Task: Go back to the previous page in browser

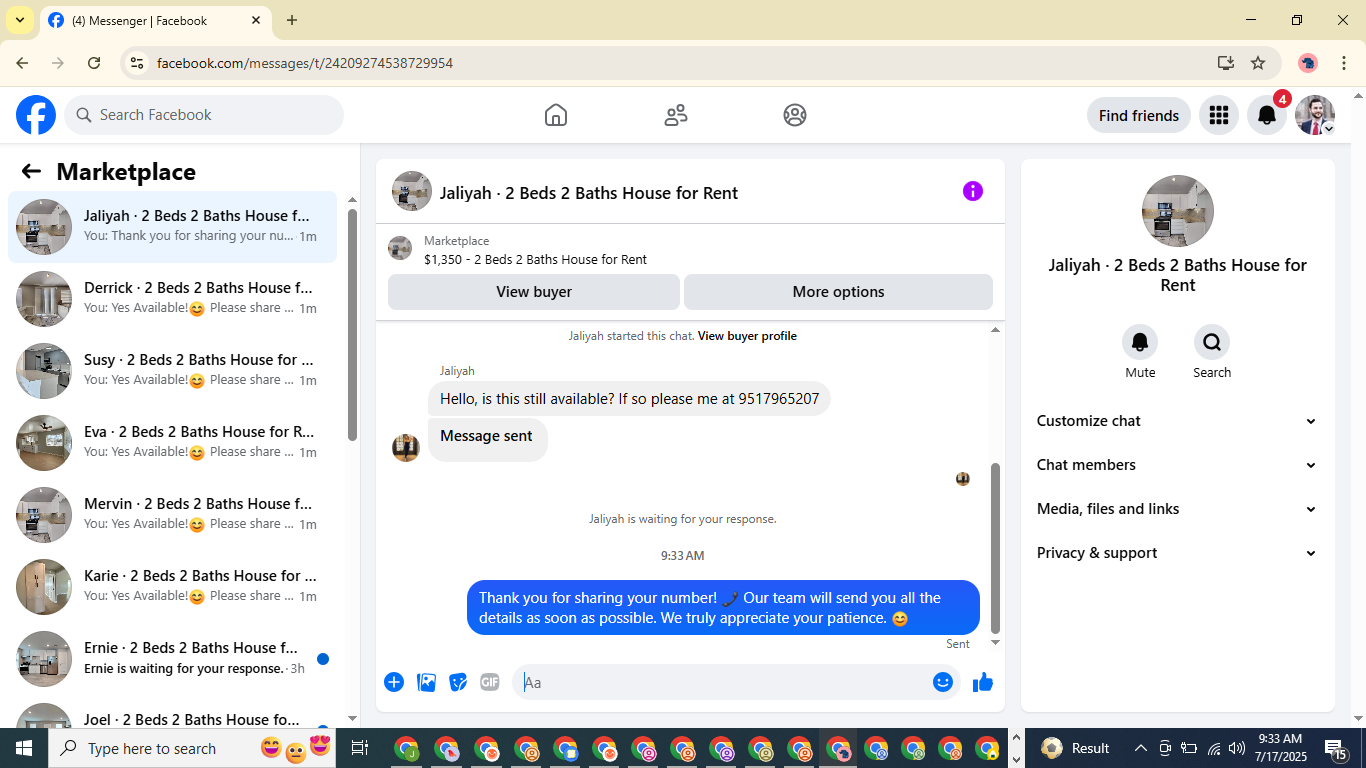Action: [22, 63]
